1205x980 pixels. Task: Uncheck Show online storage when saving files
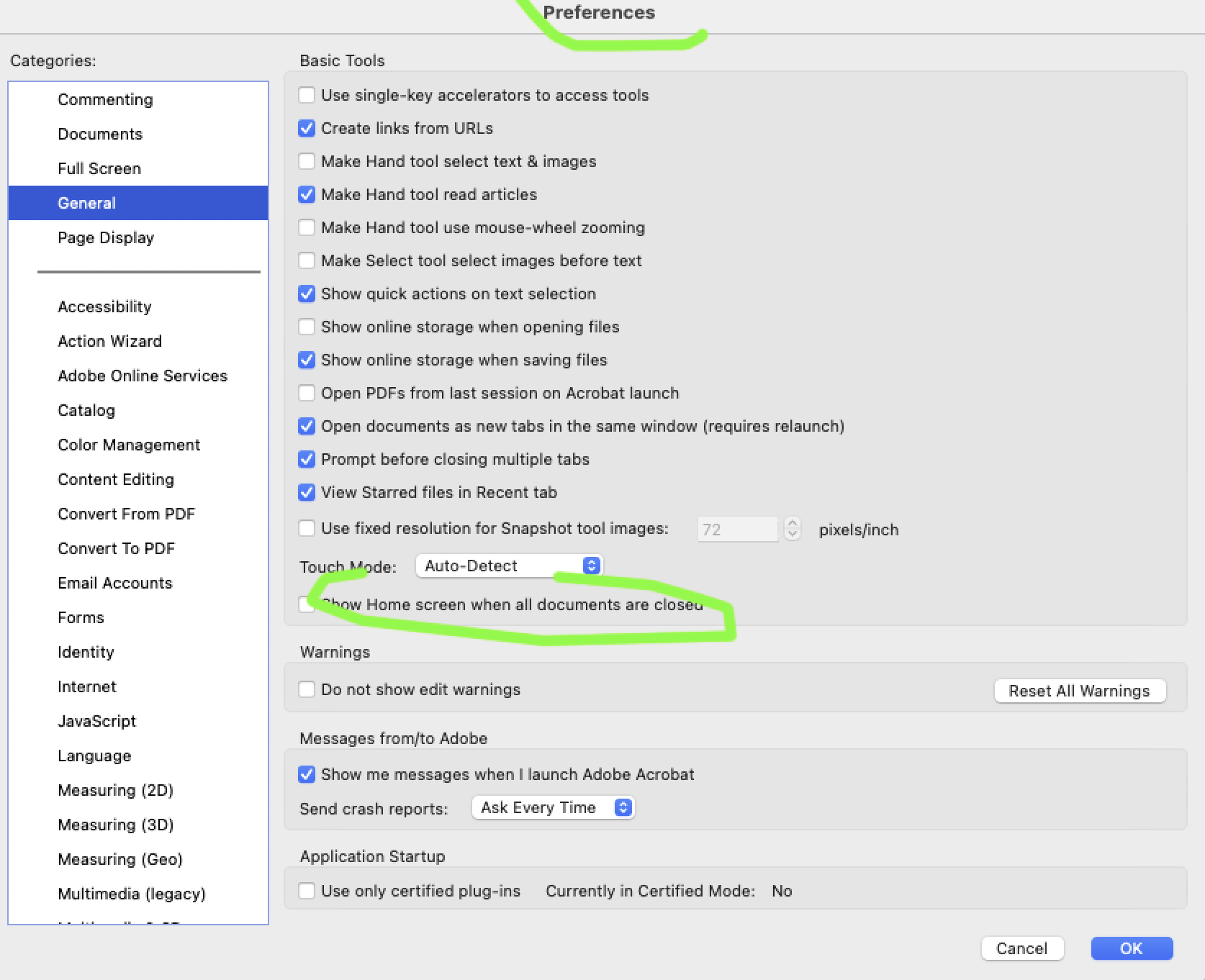coord(307,360)
